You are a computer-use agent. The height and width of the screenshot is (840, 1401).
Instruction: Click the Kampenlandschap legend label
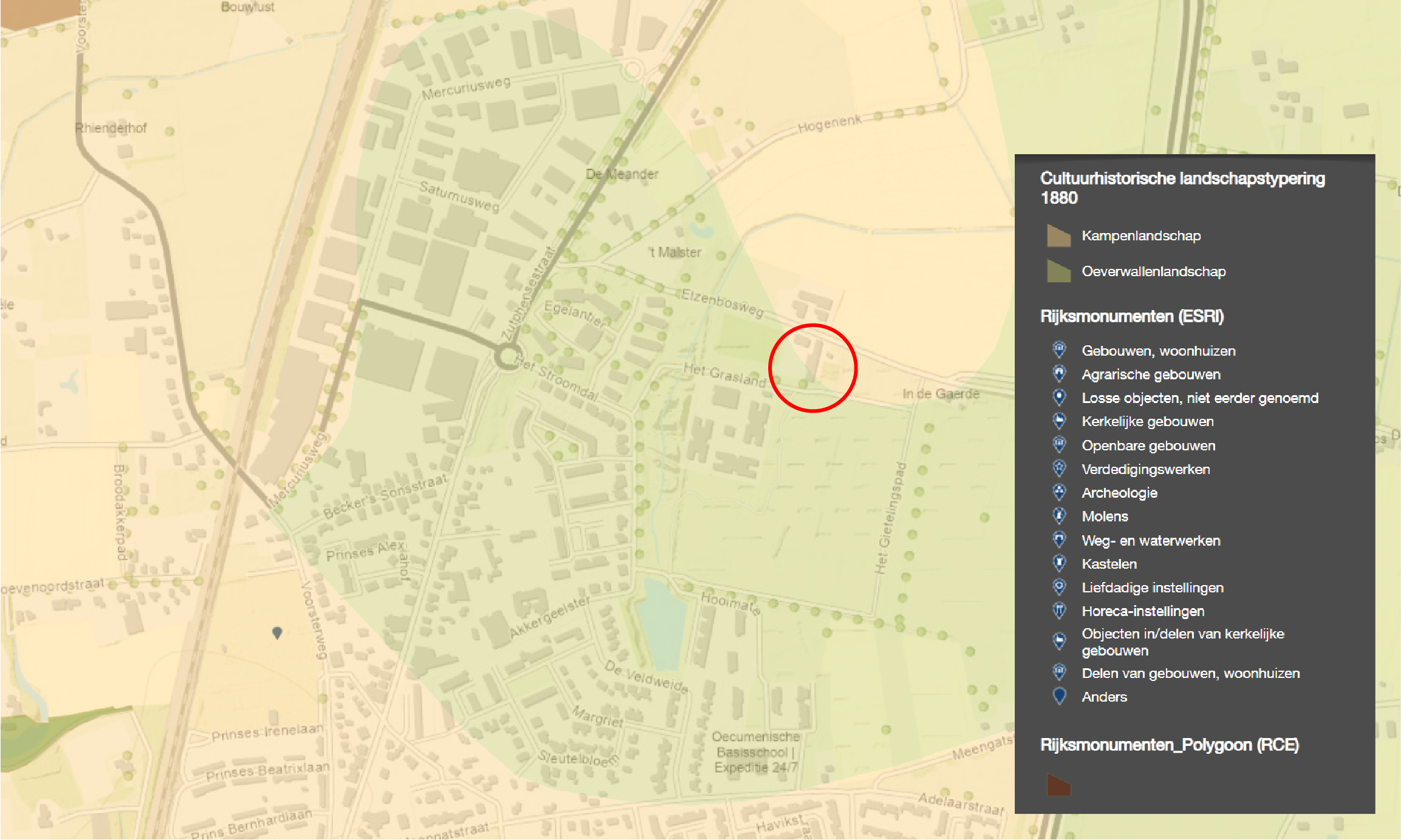pos(1141,235)
